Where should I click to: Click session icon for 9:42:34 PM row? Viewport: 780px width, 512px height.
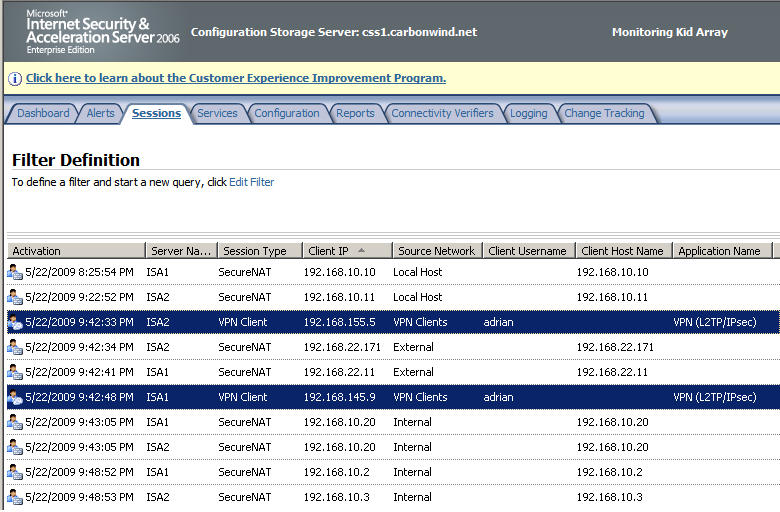coord(15,347)
